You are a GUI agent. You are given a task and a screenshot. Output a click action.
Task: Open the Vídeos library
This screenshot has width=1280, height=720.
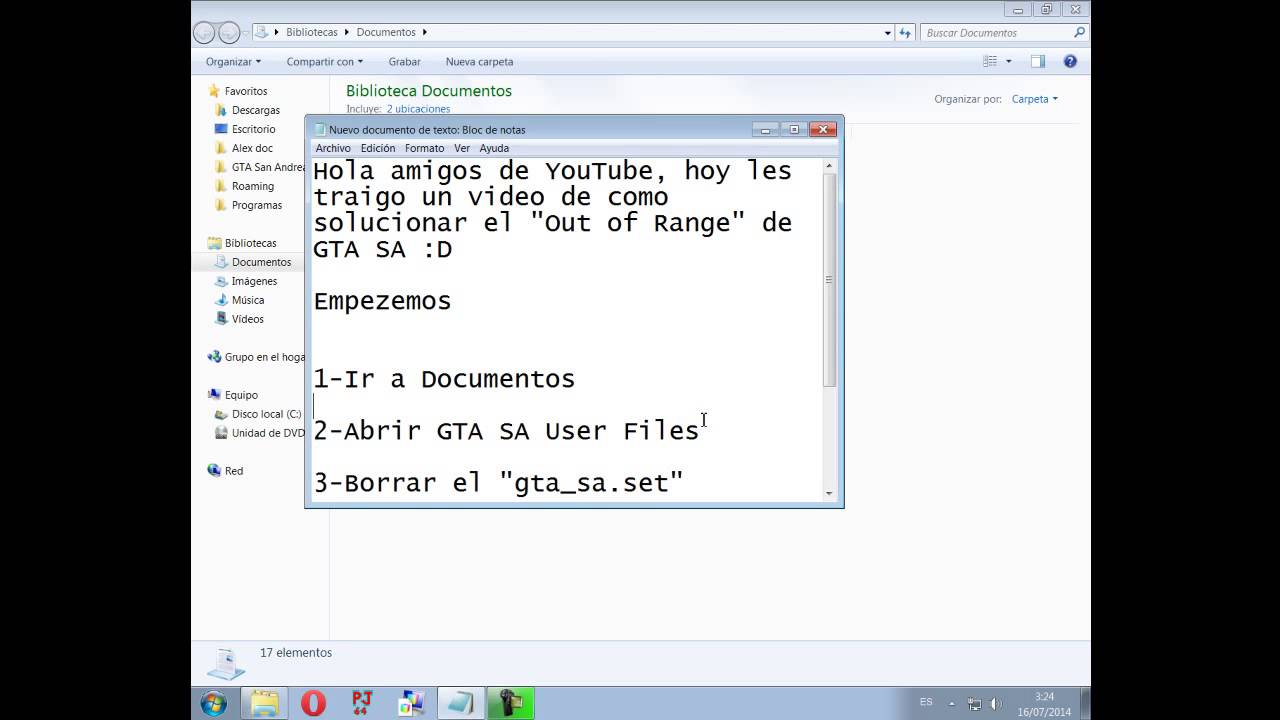pos(248,319)
